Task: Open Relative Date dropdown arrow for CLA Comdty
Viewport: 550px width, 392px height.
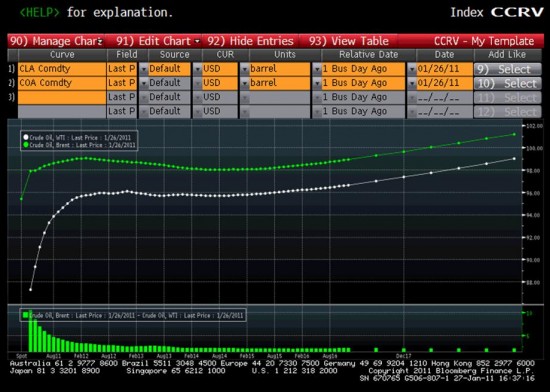Action: point(317,69)
